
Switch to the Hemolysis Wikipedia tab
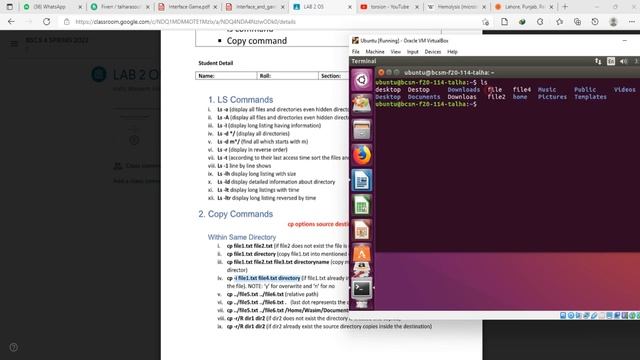pyautogui.click(x=456, y=7)
